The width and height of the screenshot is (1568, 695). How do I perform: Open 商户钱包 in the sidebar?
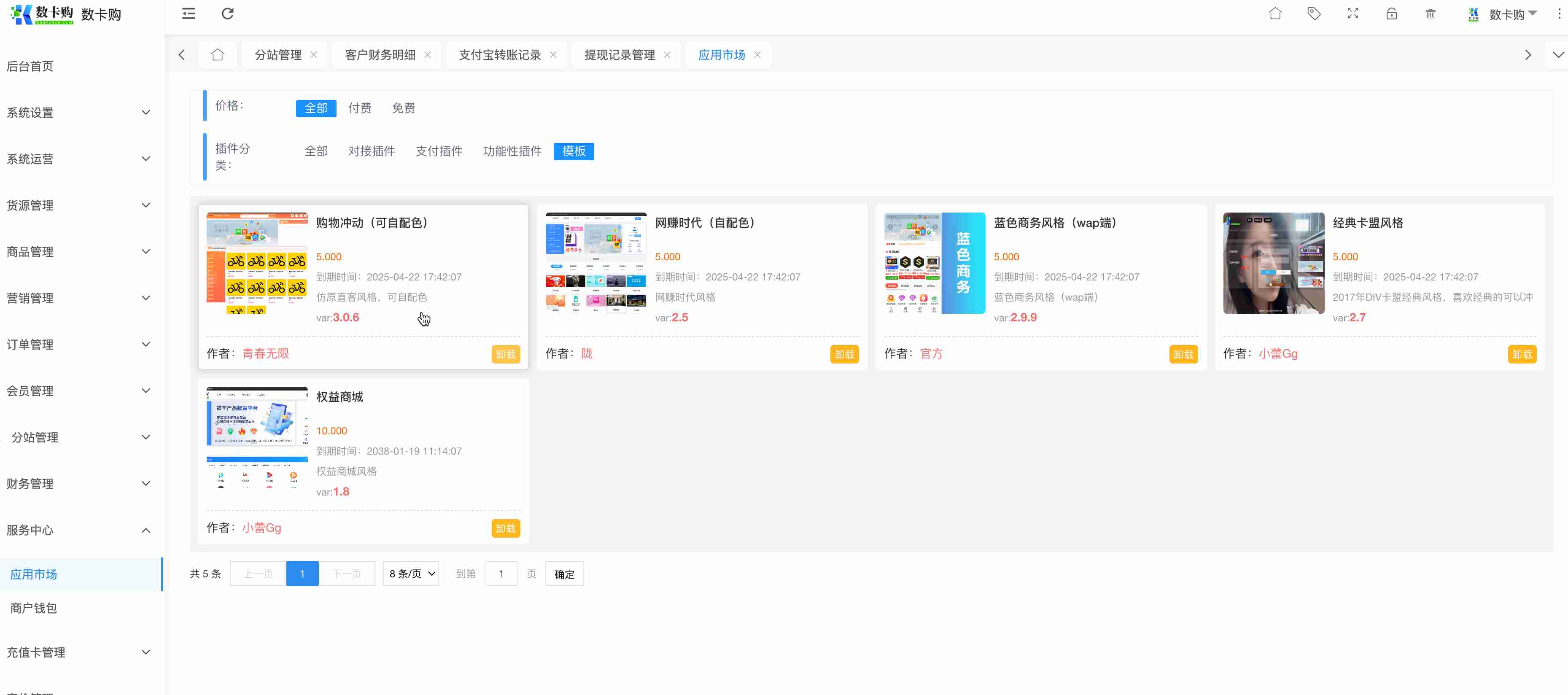[x=33, y=608]
